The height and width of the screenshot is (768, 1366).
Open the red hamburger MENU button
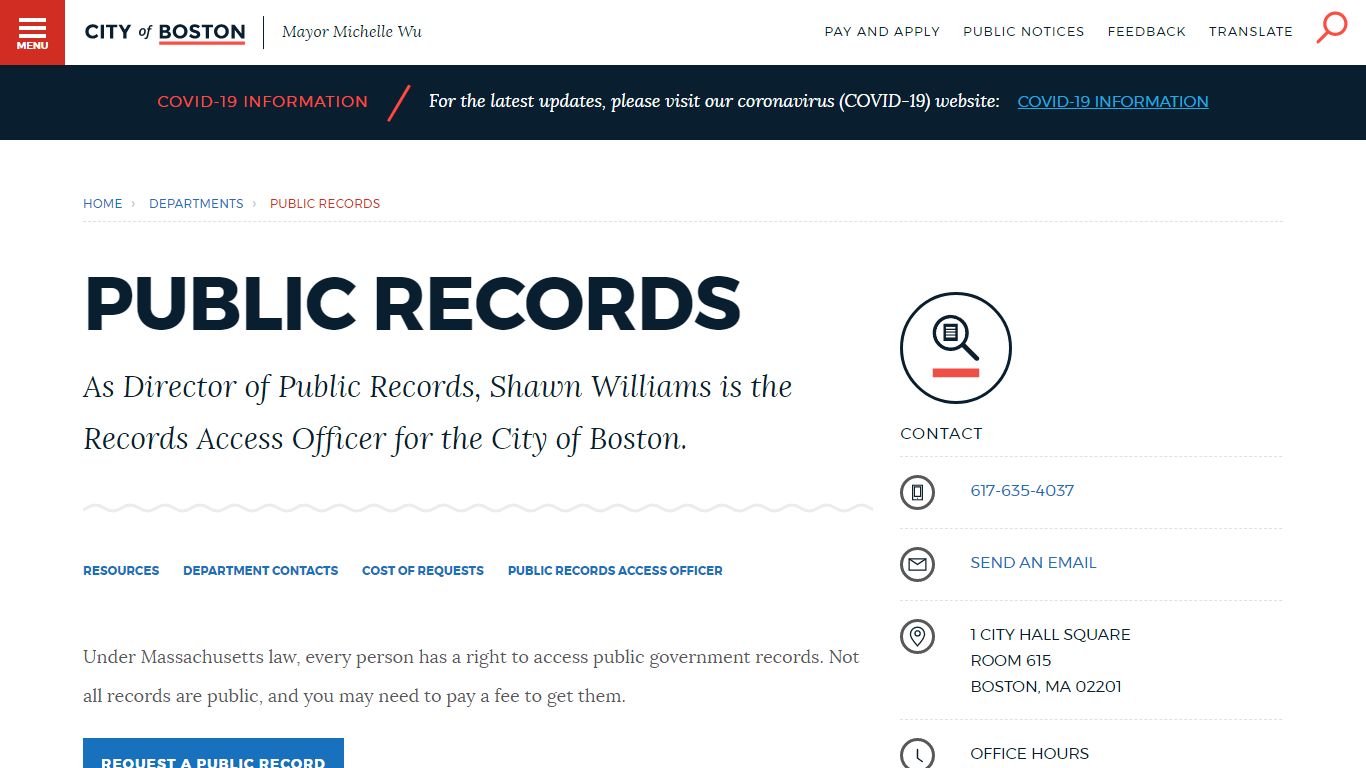tap(32, 32)
